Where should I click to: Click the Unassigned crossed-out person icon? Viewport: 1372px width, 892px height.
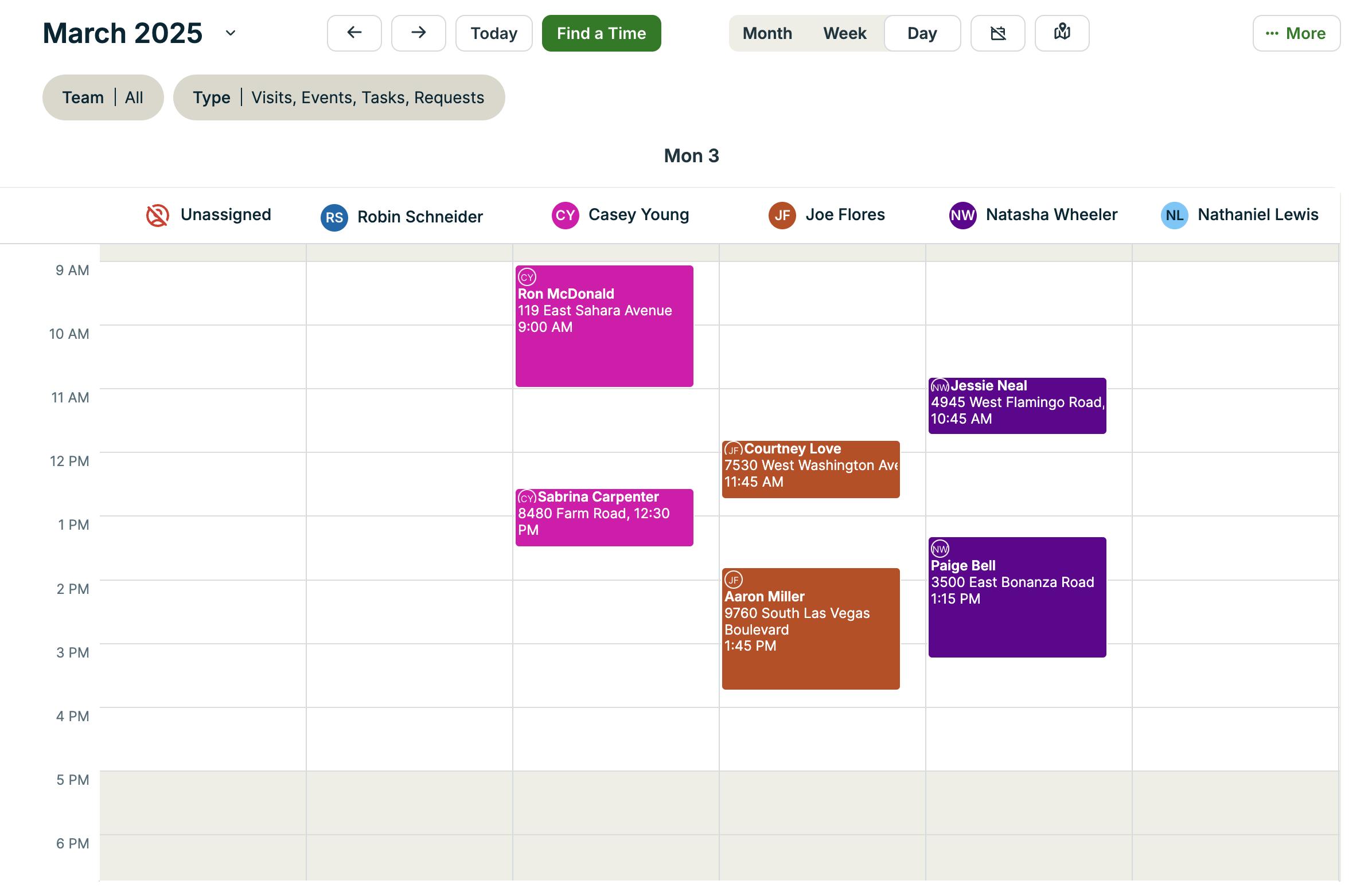(x=157, y=216)
